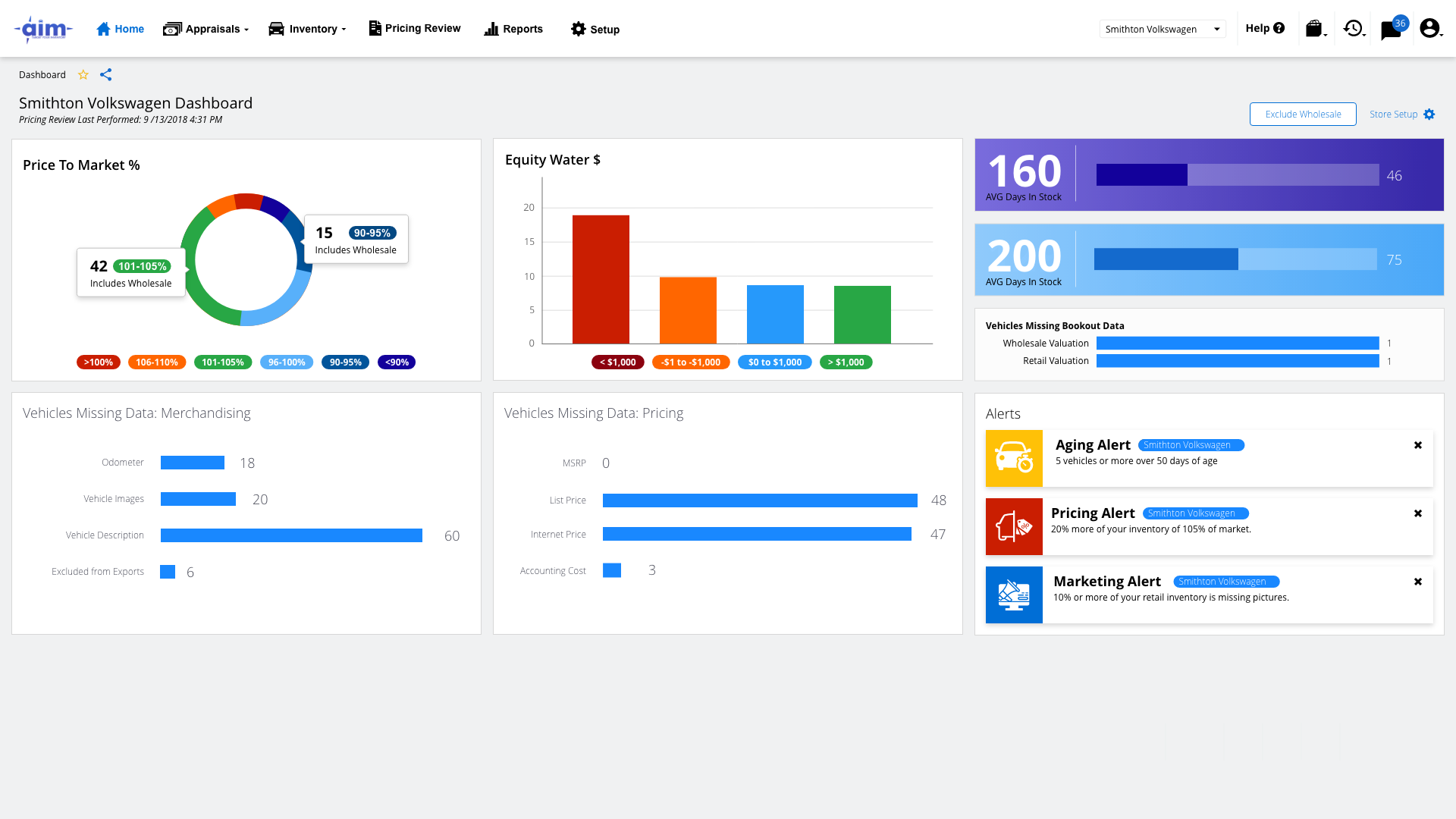Click the favorite star next to Dashboard

pyautogui.click(x=83, y=75)
